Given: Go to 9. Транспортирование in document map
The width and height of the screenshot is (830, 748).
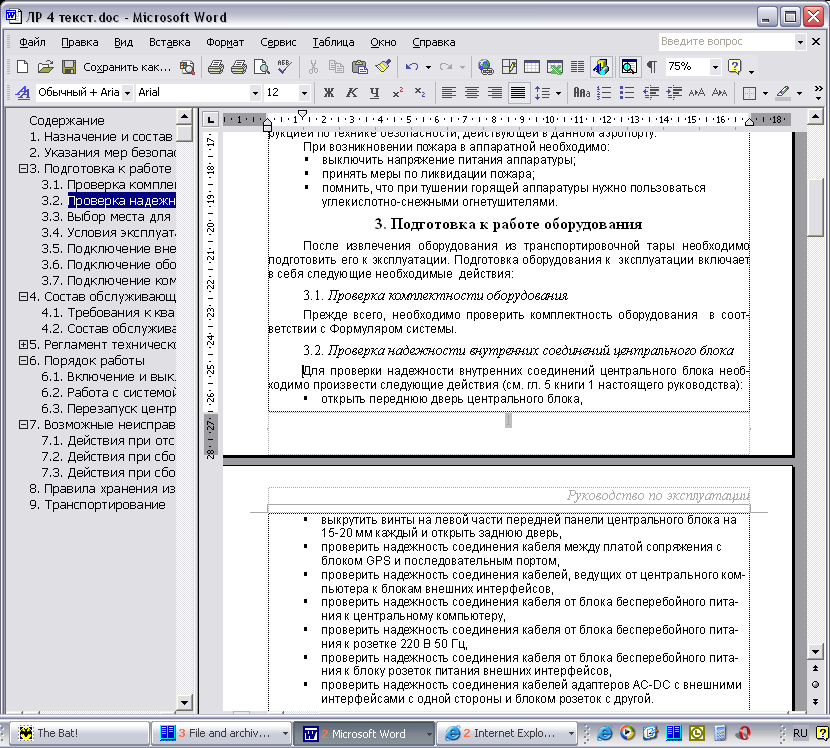Looking at the screenshot, I should tap(97, 505).
